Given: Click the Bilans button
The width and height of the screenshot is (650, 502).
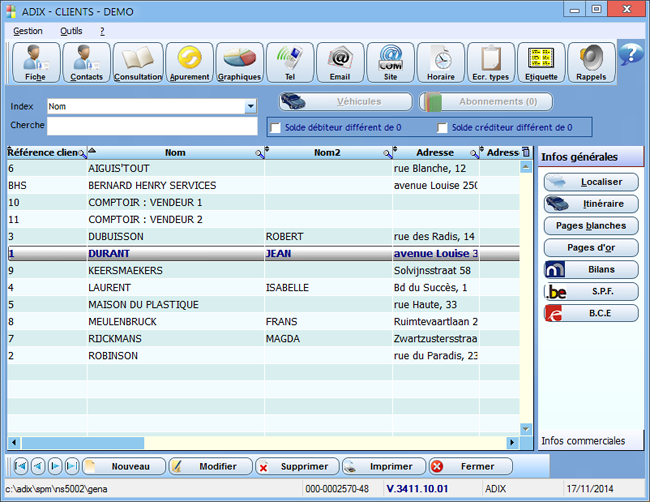Looking at the screenshot, I should tap(591, 269).
